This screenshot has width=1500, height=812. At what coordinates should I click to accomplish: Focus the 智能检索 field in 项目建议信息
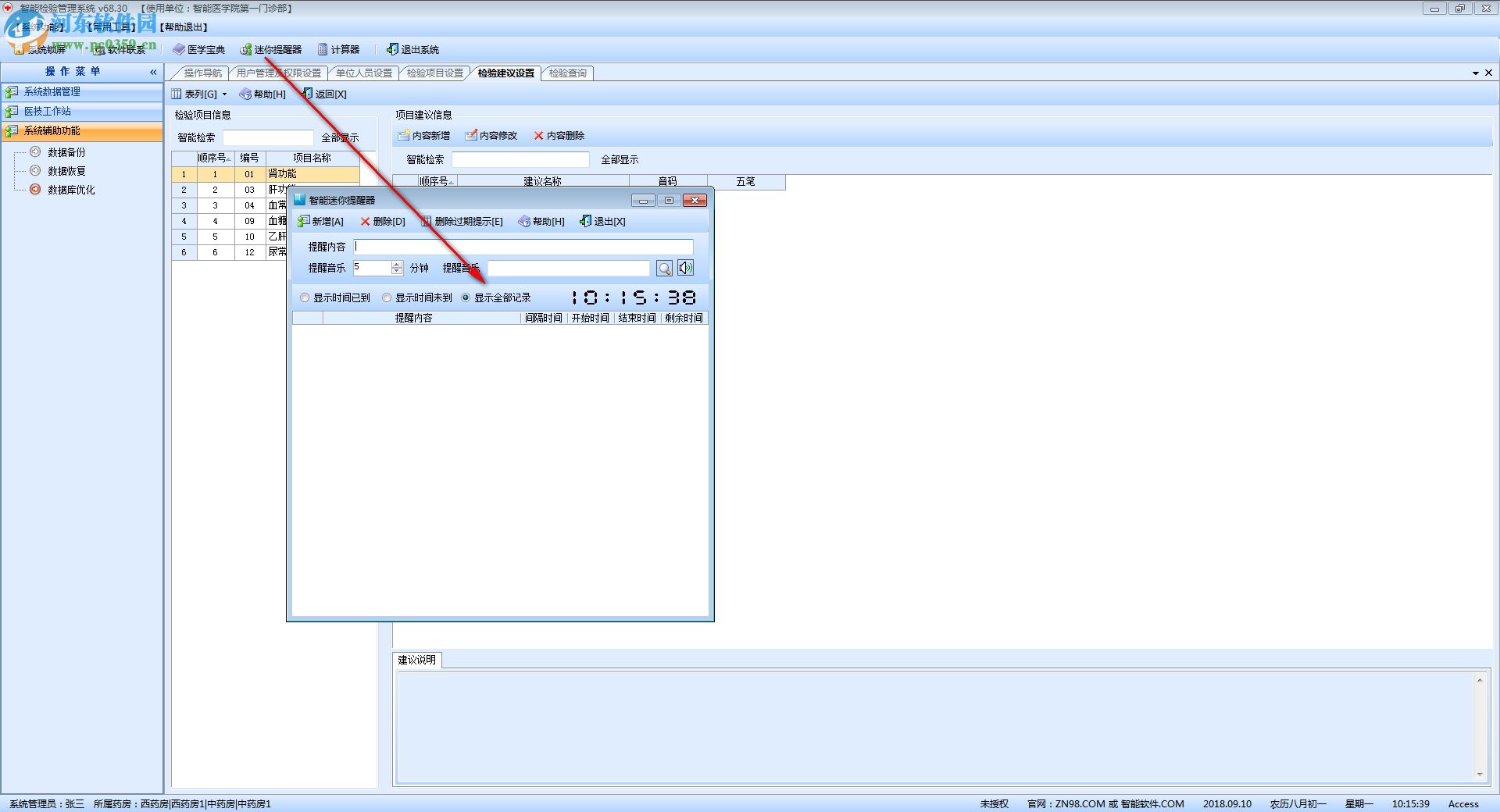coord(520,160)
